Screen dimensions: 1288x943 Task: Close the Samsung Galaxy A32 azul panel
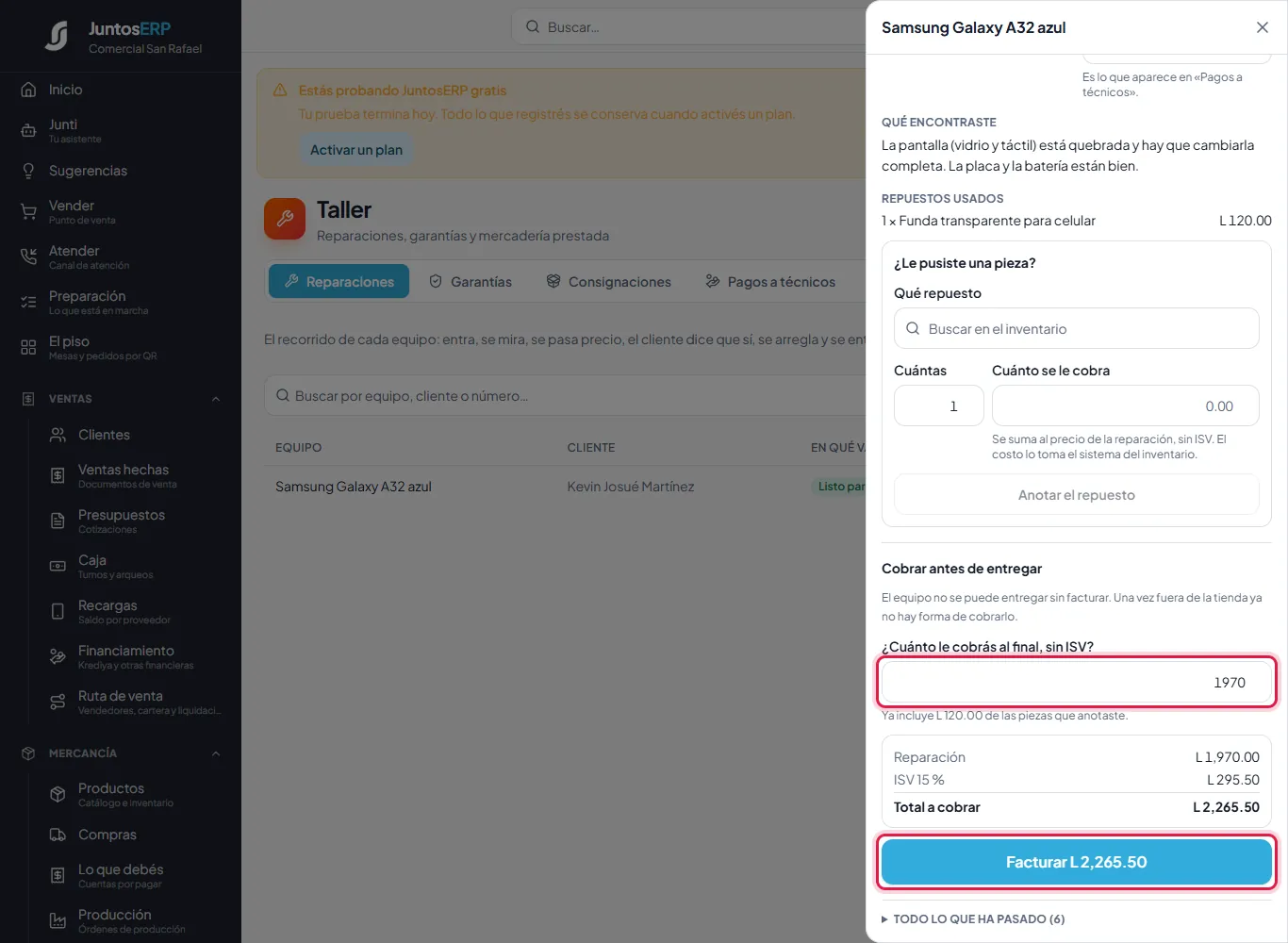point(1263,27)
